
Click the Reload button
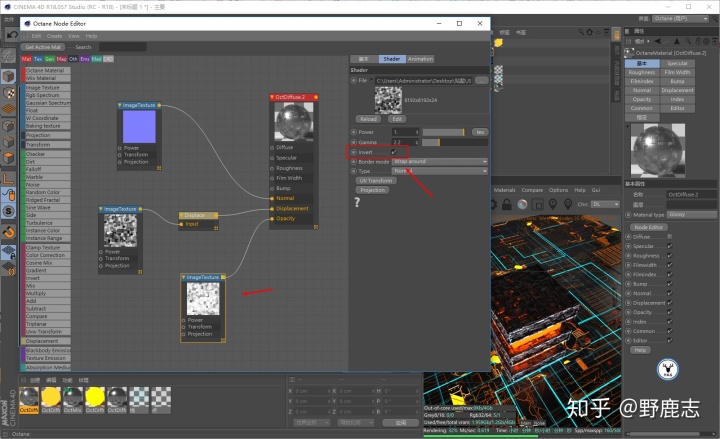(368, 119)
